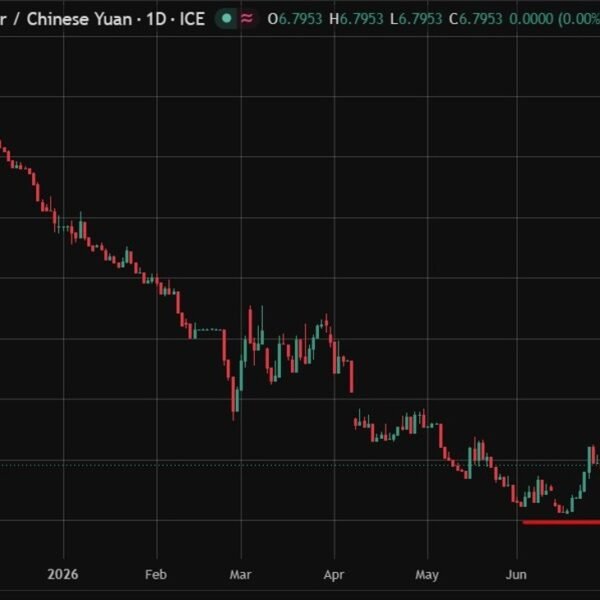Click the Chinese Yuan 1D ICE symbol title
The width and height of the screenshot is (600, 600).
pos(102,19)
